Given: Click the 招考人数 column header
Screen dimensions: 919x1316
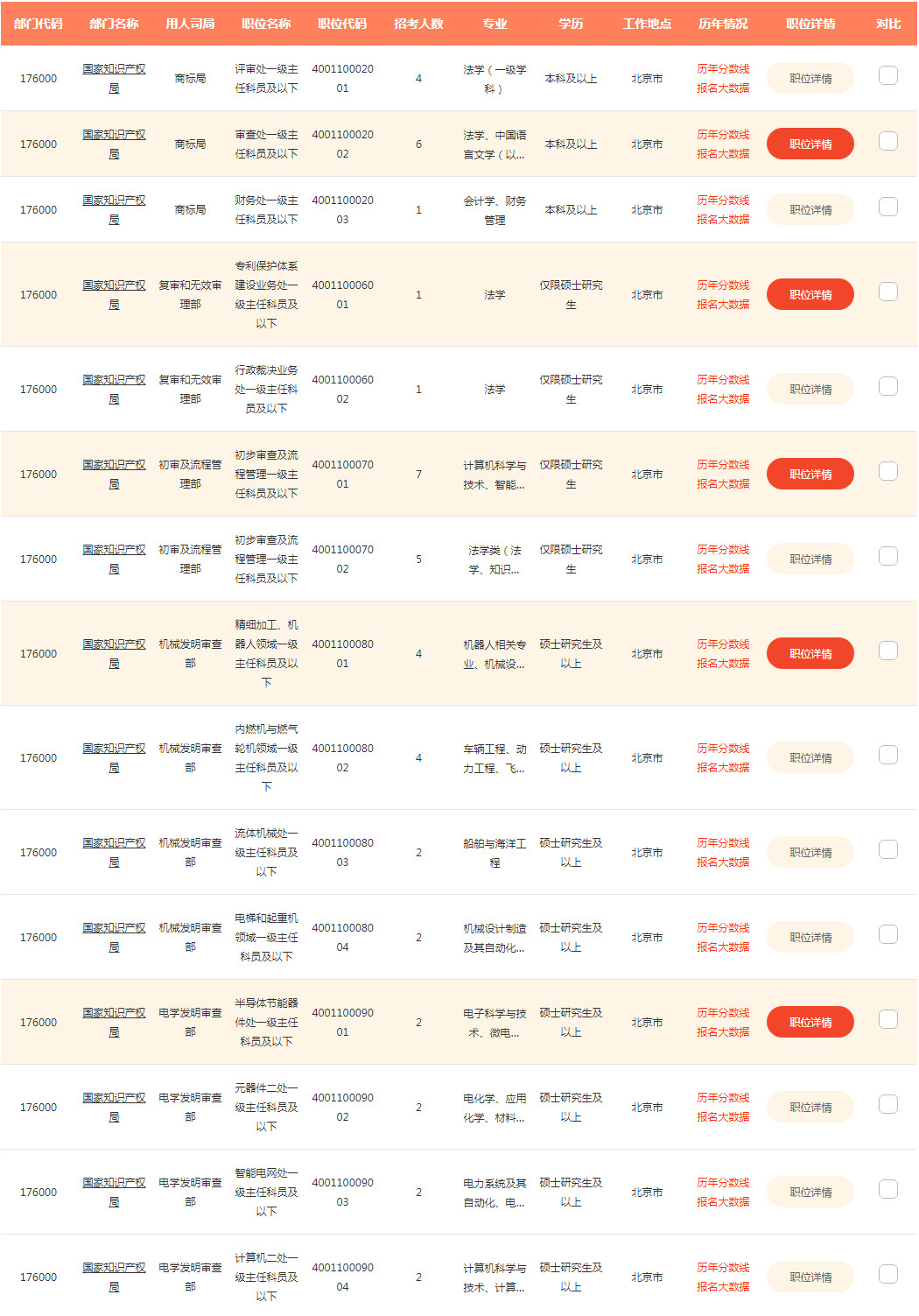Looking at the screenshot, I should click(x=418, y=24).
